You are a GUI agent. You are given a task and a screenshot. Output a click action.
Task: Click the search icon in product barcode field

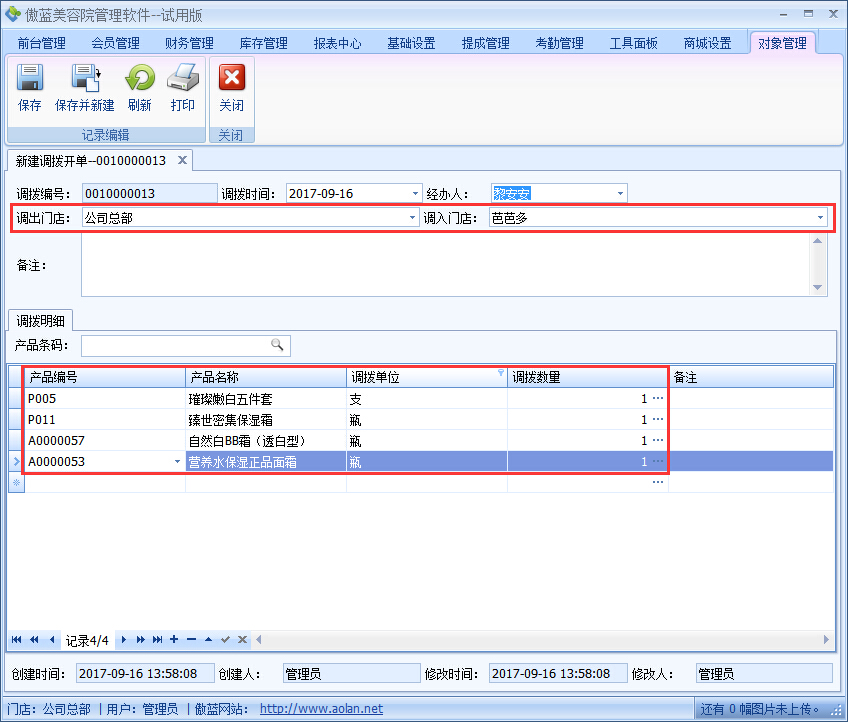pyautogui.click(x=277, y=345)
